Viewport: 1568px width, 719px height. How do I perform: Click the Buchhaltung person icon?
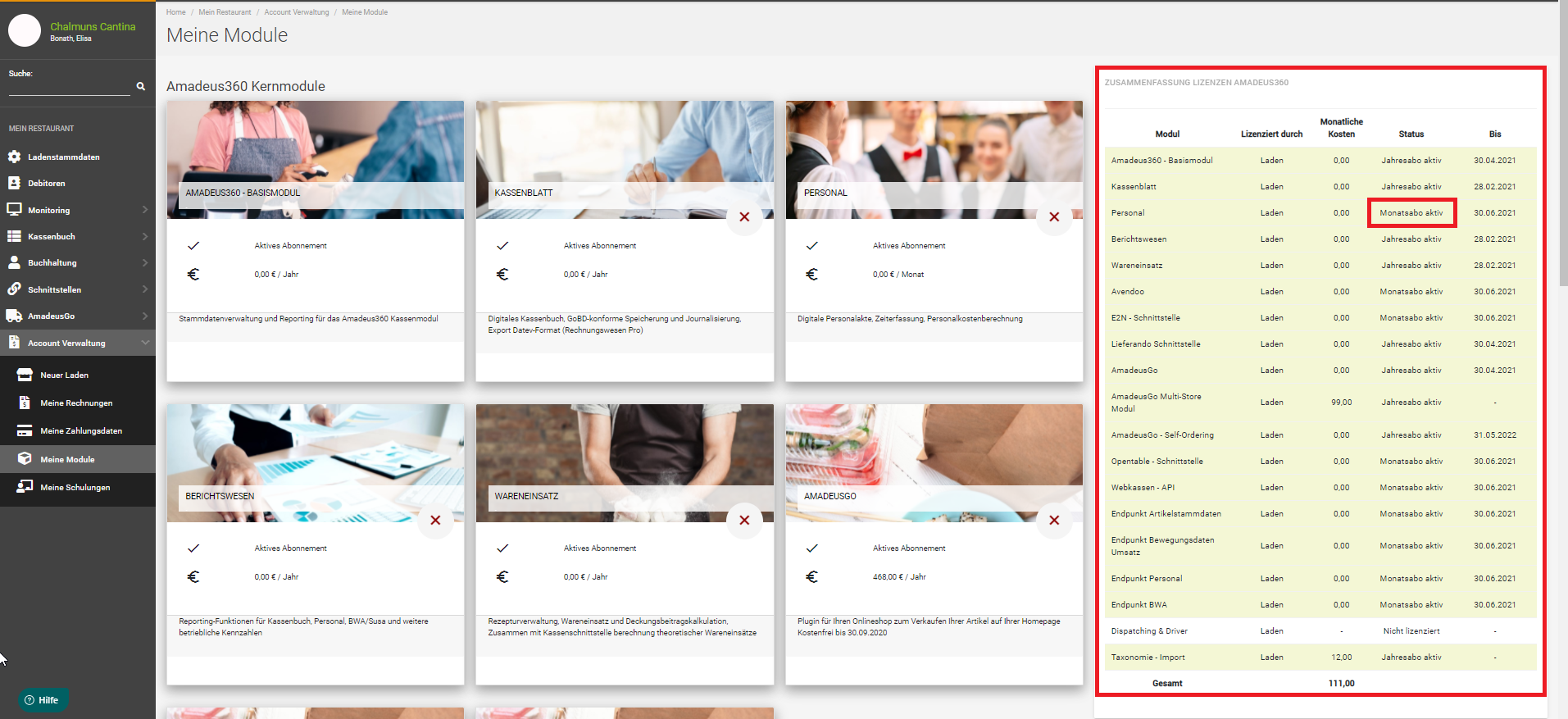(14, 262)
